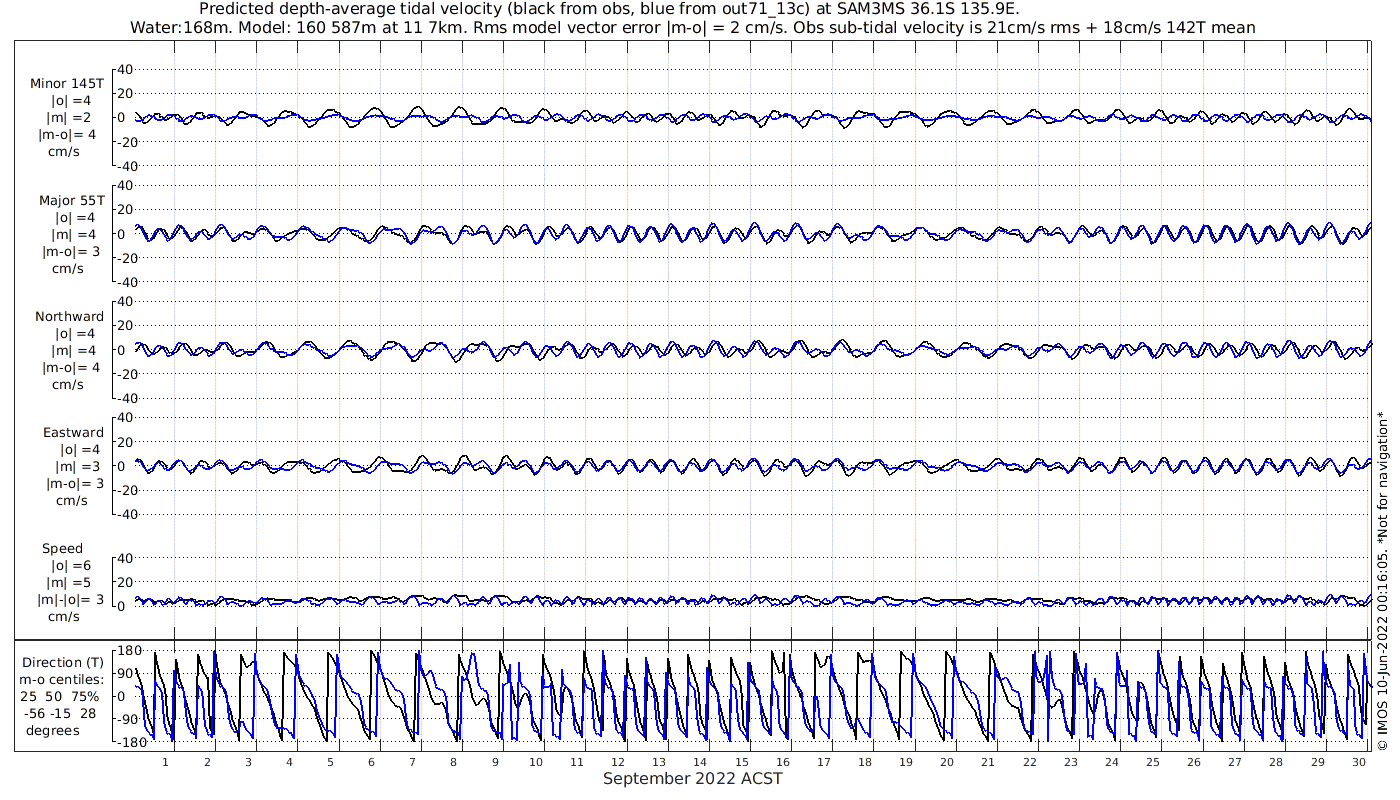Click the day 28 tick label

[x=1275, y=762]
